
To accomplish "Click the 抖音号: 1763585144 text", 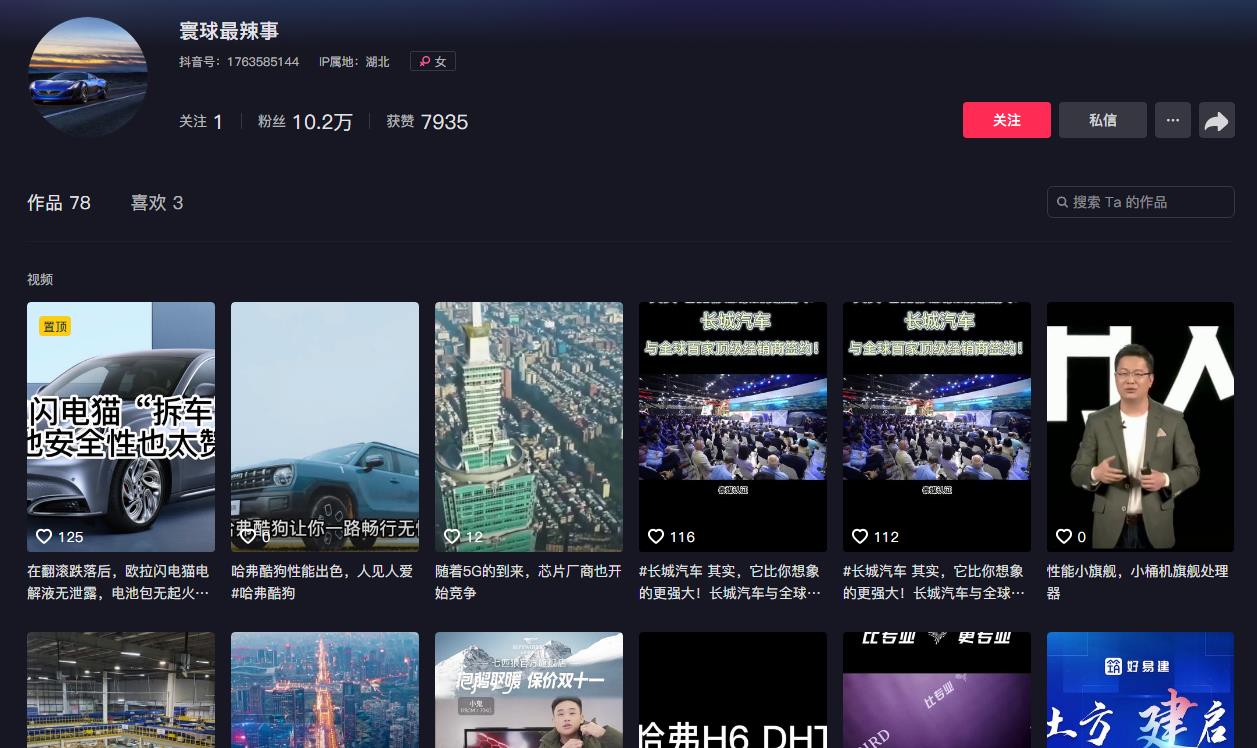I will 239,61.
